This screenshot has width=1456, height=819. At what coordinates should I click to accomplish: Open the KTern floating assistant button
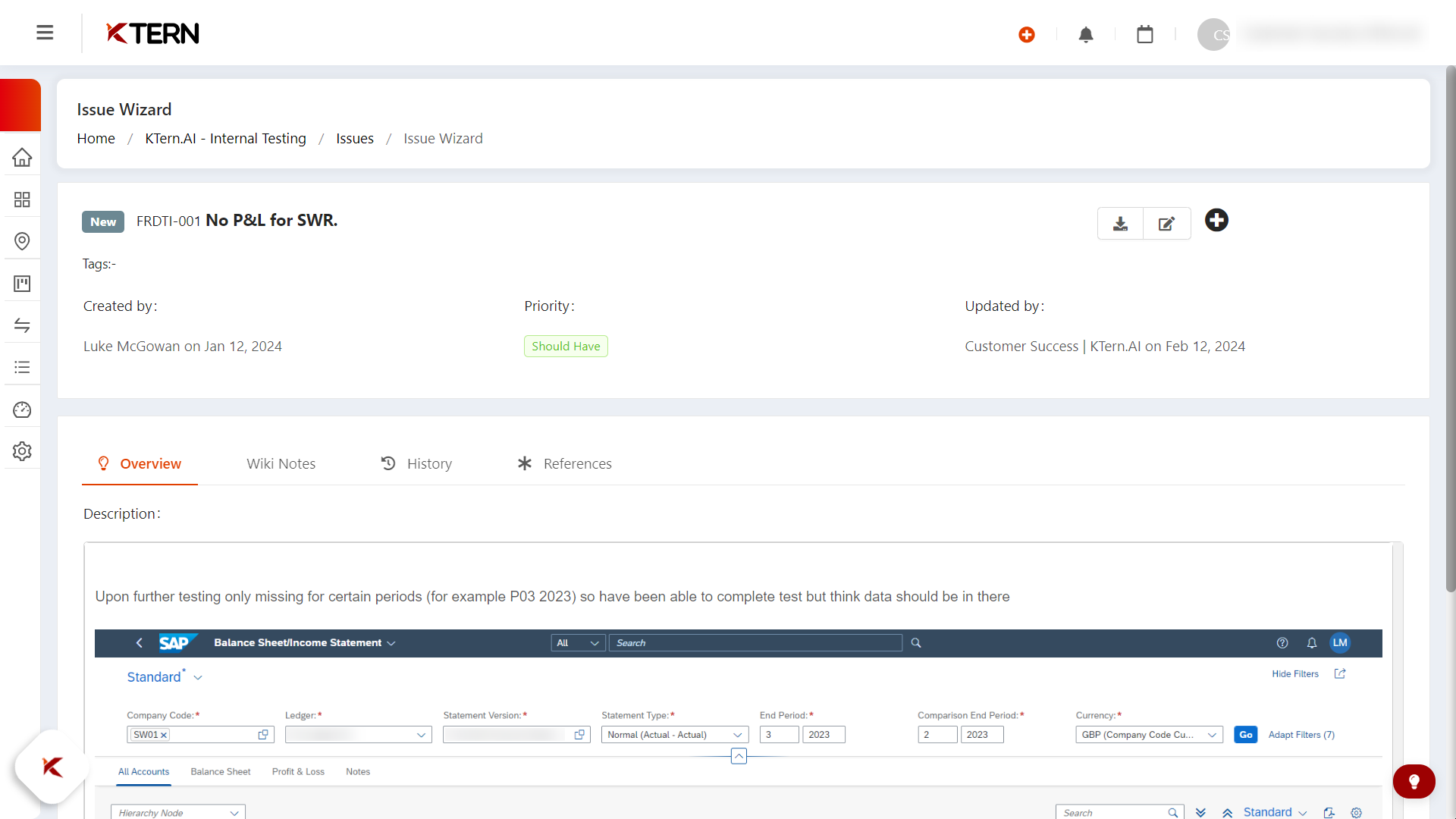52,767
